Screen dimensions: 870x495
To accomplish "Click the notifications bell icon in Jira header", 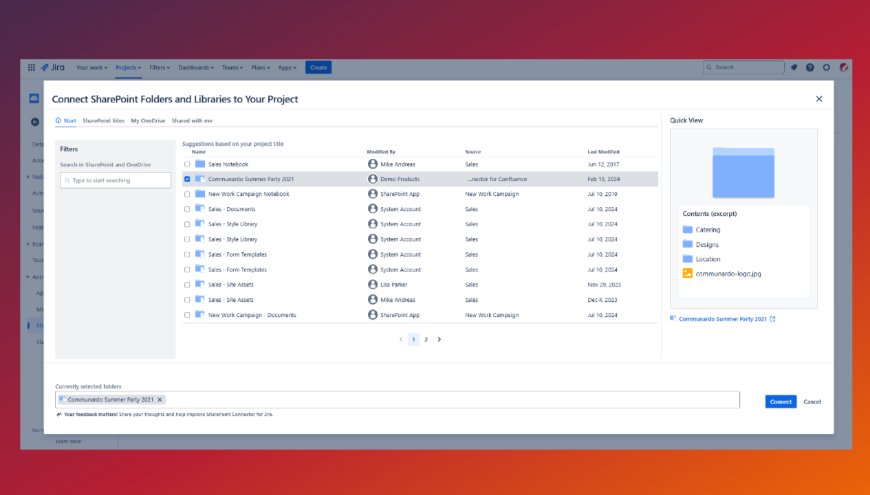I will pos(794,67).
